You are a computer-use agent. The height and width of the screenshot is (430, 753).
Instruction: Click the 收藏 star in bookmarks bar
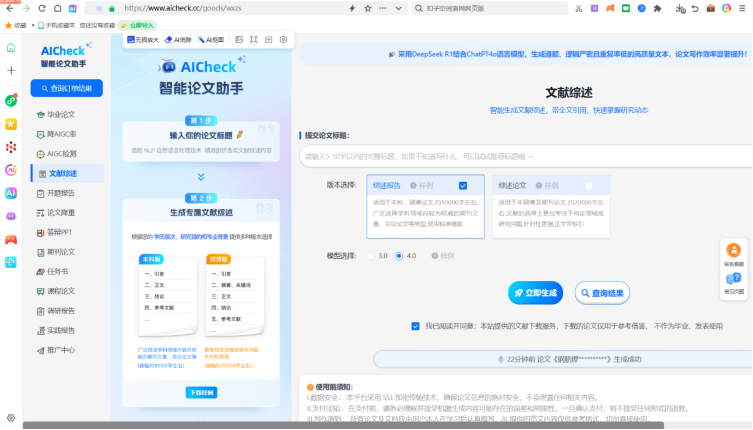(8, 25)
